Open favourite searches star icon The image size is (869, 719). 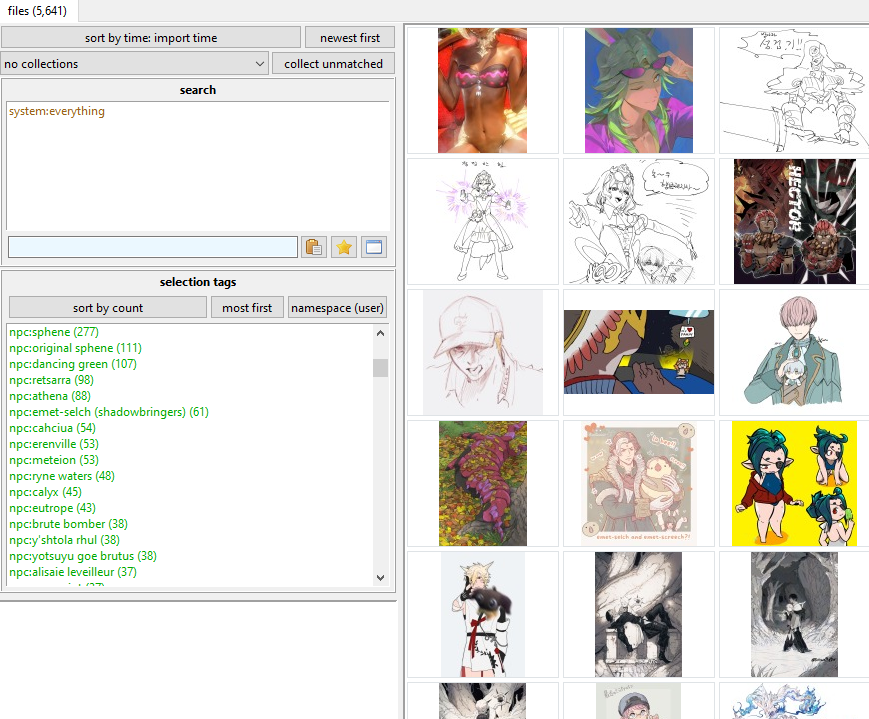344,247
